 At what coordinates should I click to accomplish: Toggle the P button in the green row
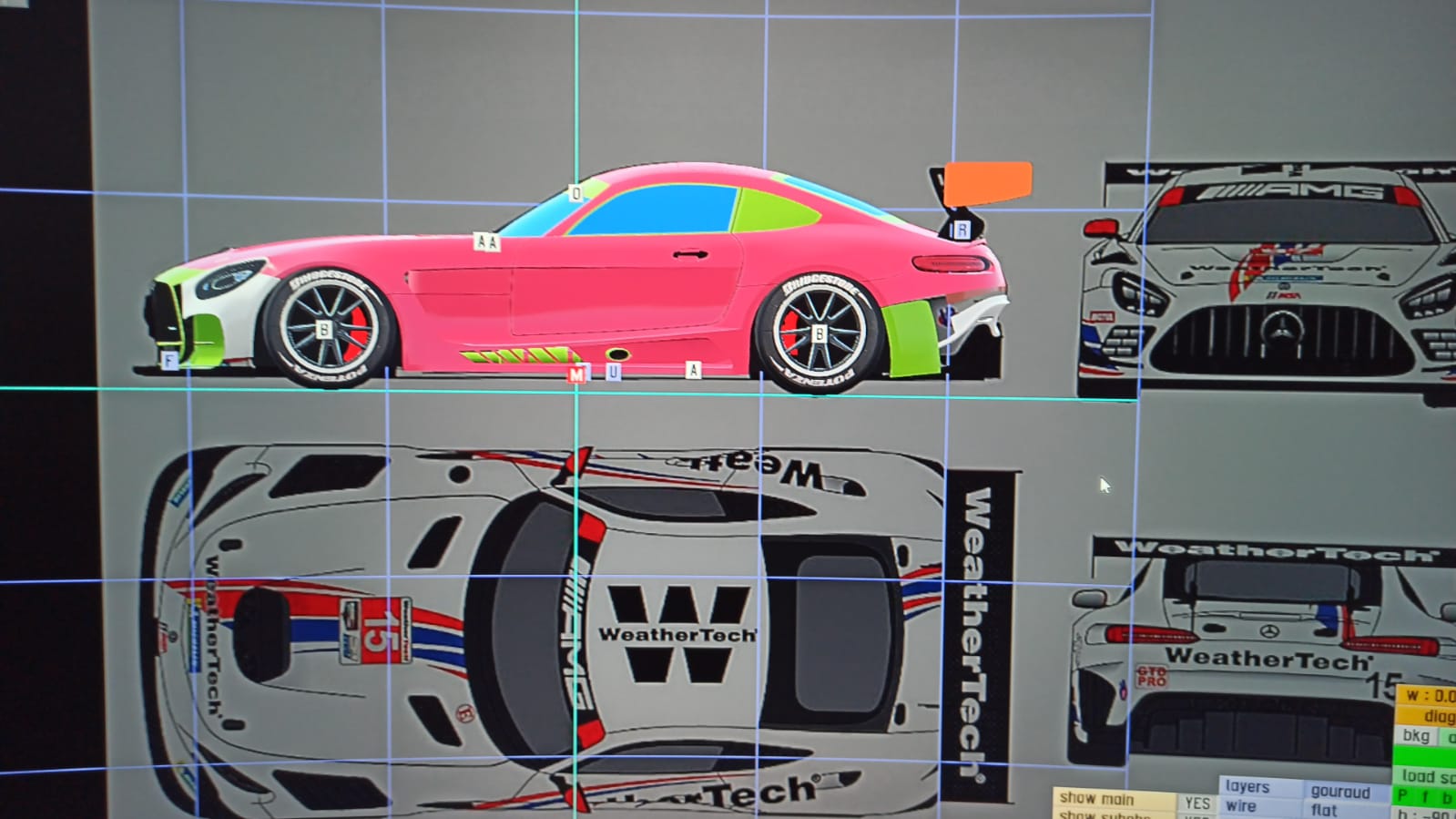click(1403, 797)
